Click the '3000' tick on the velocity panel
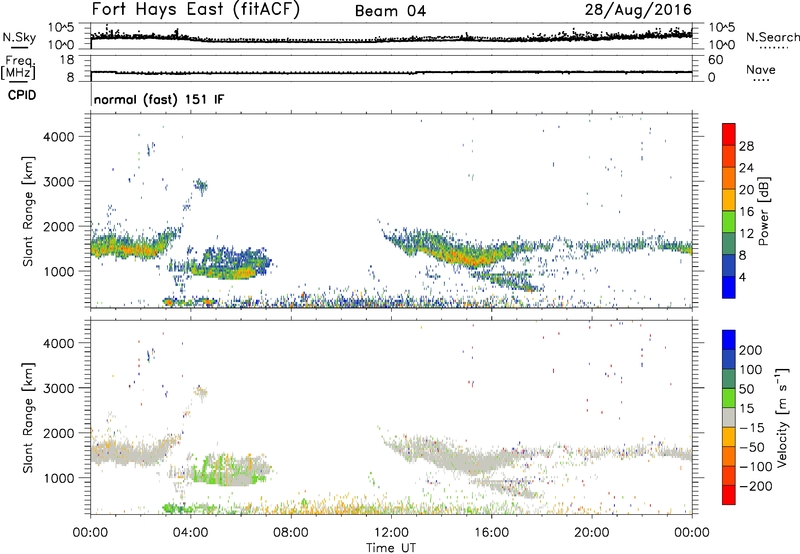 click(59, 388)
